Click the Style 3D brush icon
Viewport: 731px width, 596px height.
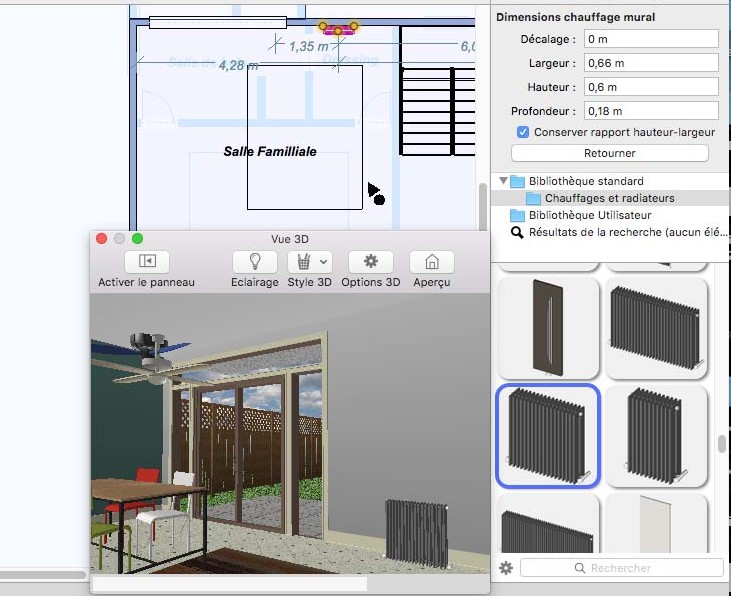(302, 262)
